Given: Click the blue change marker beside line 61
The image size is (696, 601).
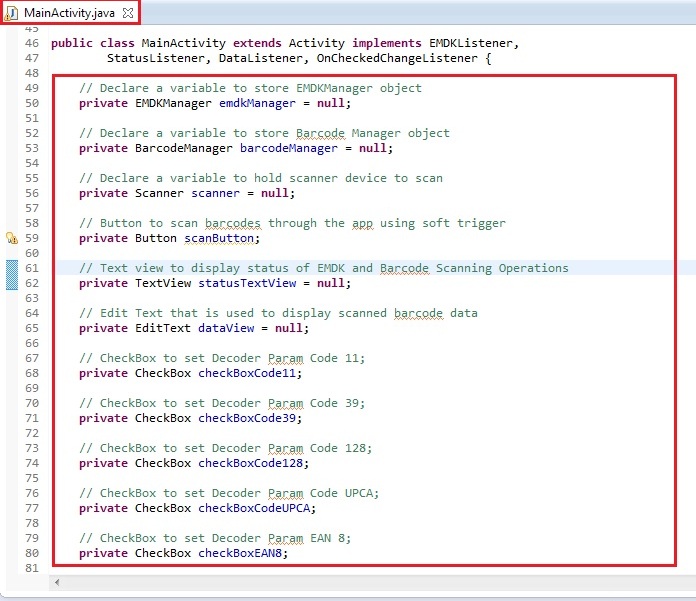Looking at the screenshot, I should 12,275.
